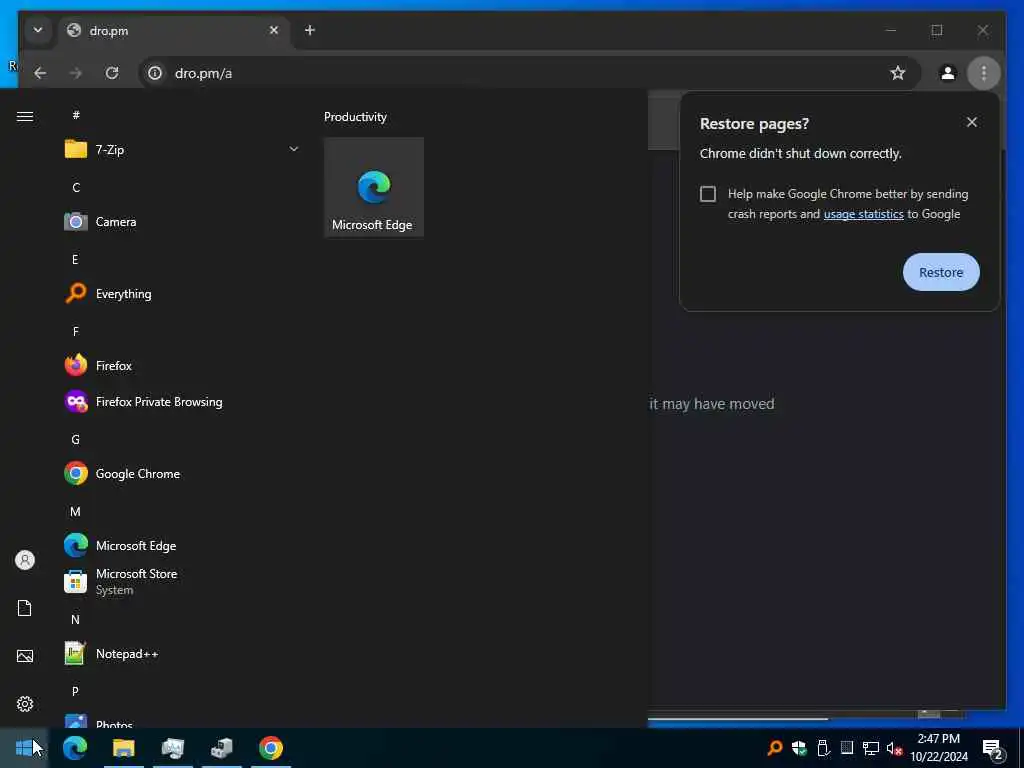Launch Camera from the app list

point(182,222)
